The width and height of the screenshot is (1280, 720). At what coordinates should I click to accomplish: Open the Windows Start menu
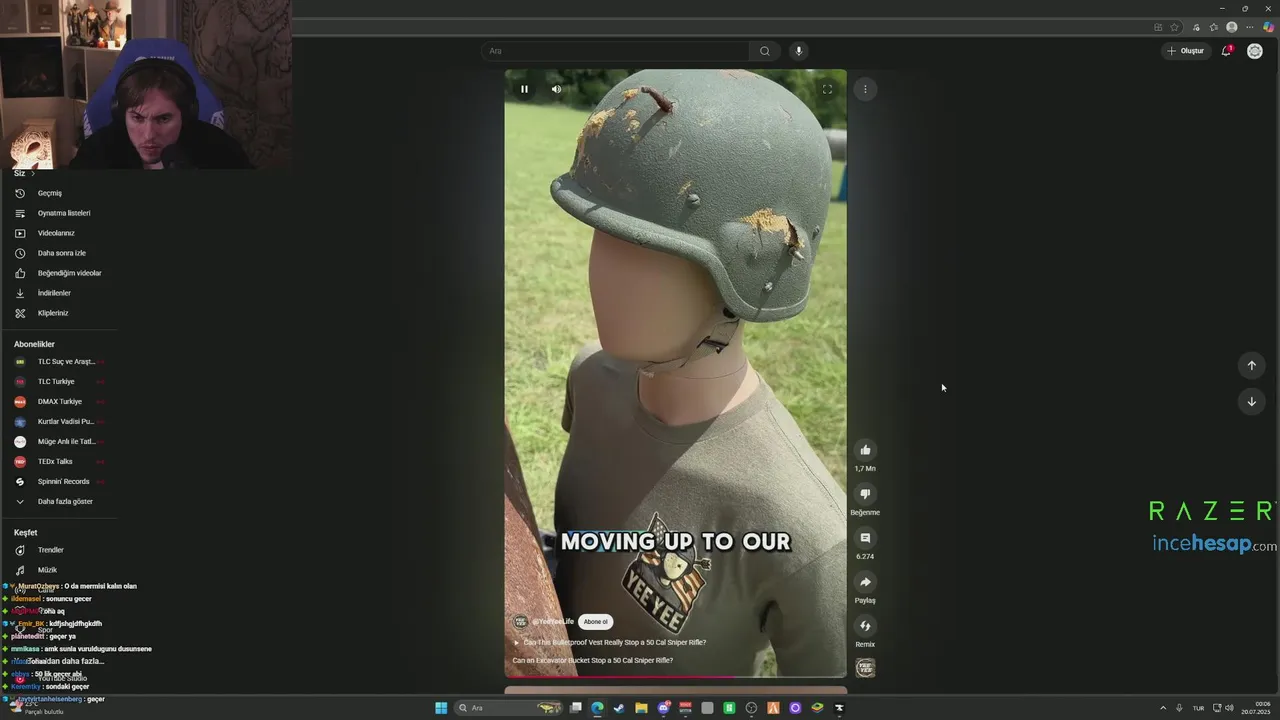click(x=441, y=708)
